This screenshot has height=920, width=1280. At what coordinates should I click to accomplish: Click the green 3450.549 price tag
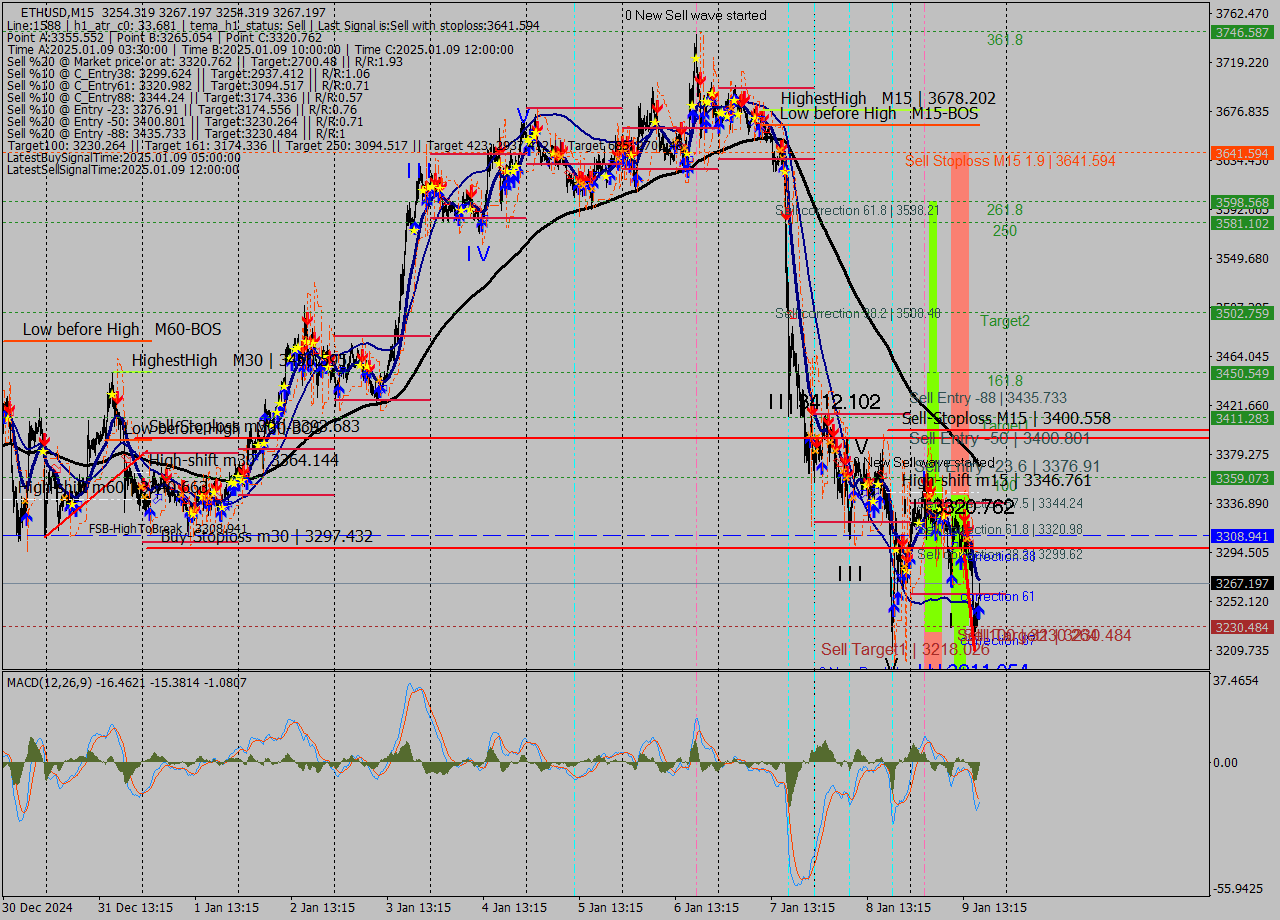pos(1242,373)
